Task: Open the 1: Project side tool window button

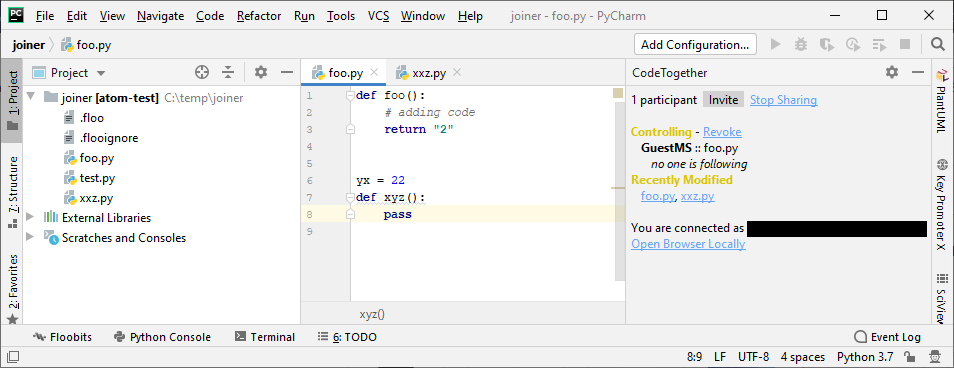Action: point(12,100)
